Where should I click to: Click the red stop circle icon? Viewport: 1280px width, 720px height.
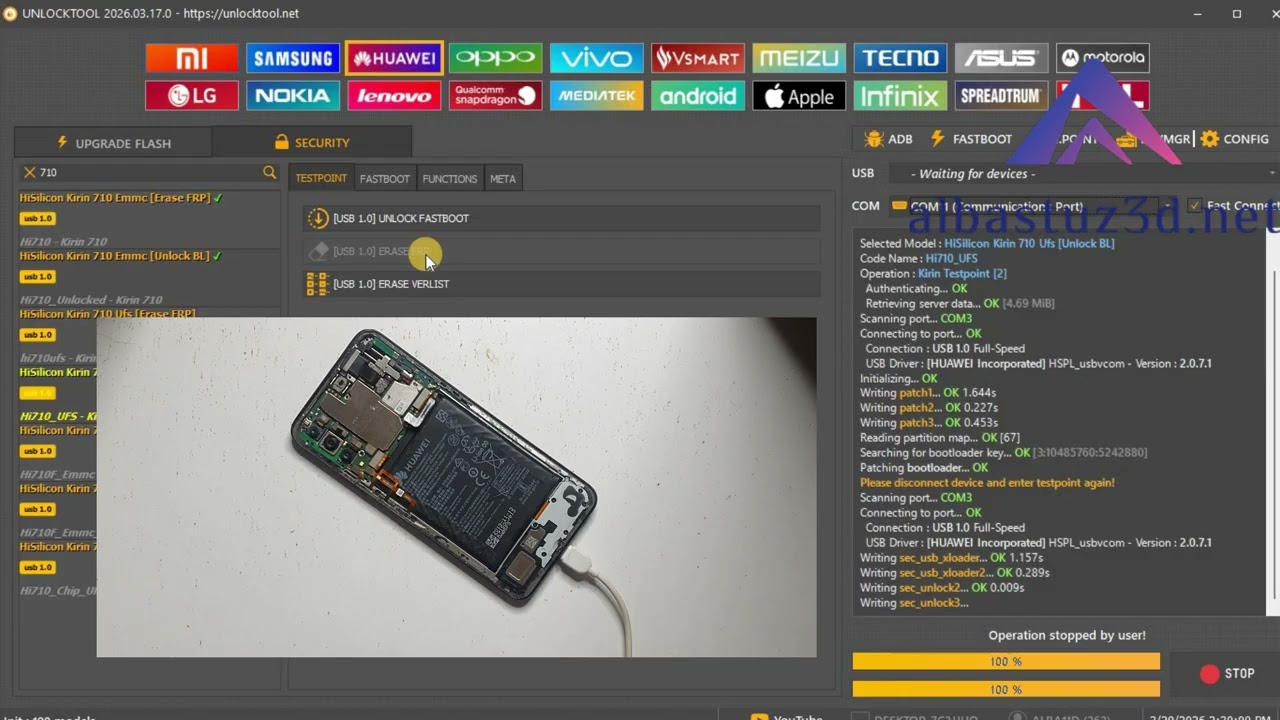click(1210, 674)
